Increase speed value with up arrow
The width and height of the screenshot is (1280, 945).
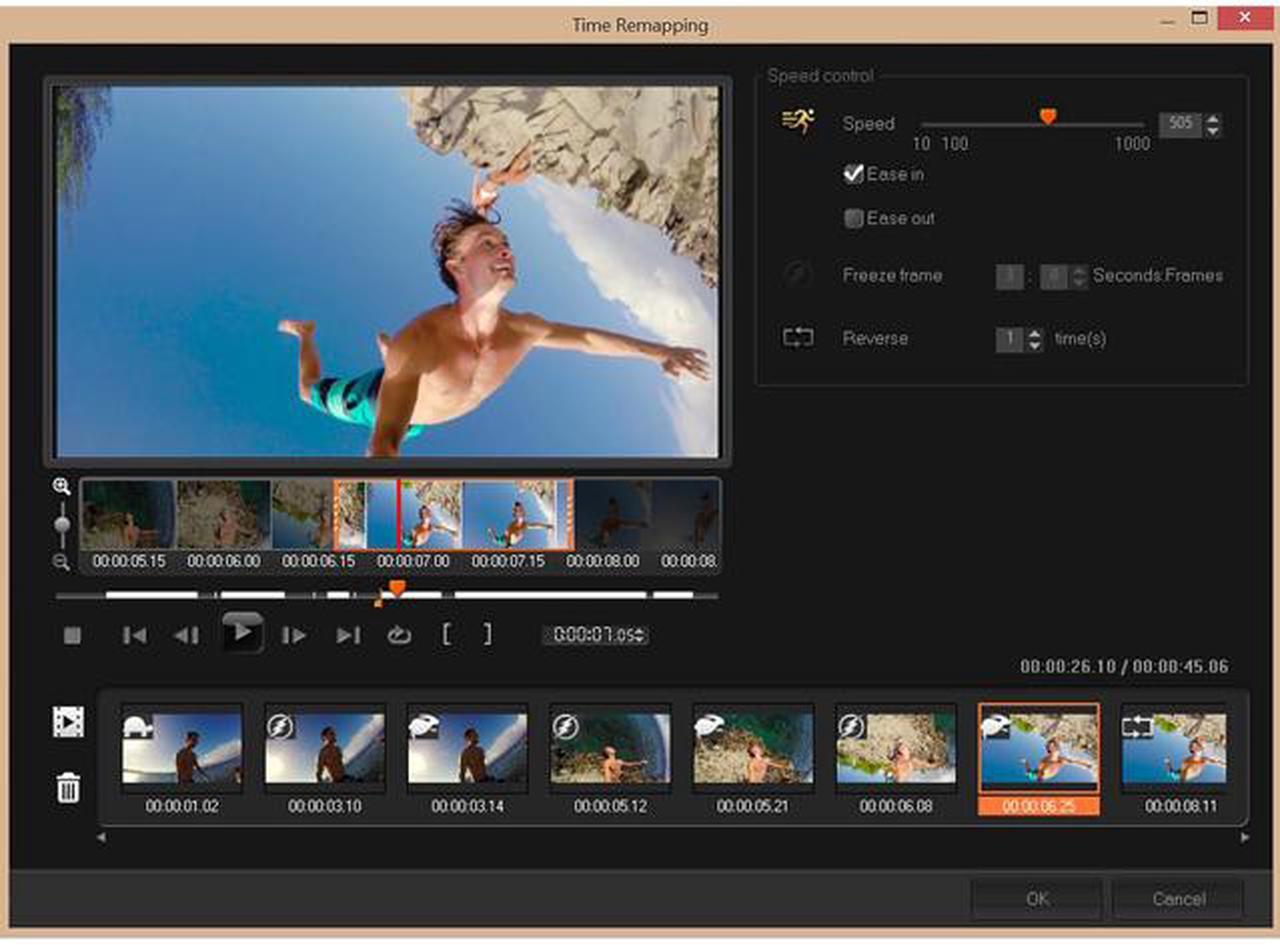coord(1213,118)
